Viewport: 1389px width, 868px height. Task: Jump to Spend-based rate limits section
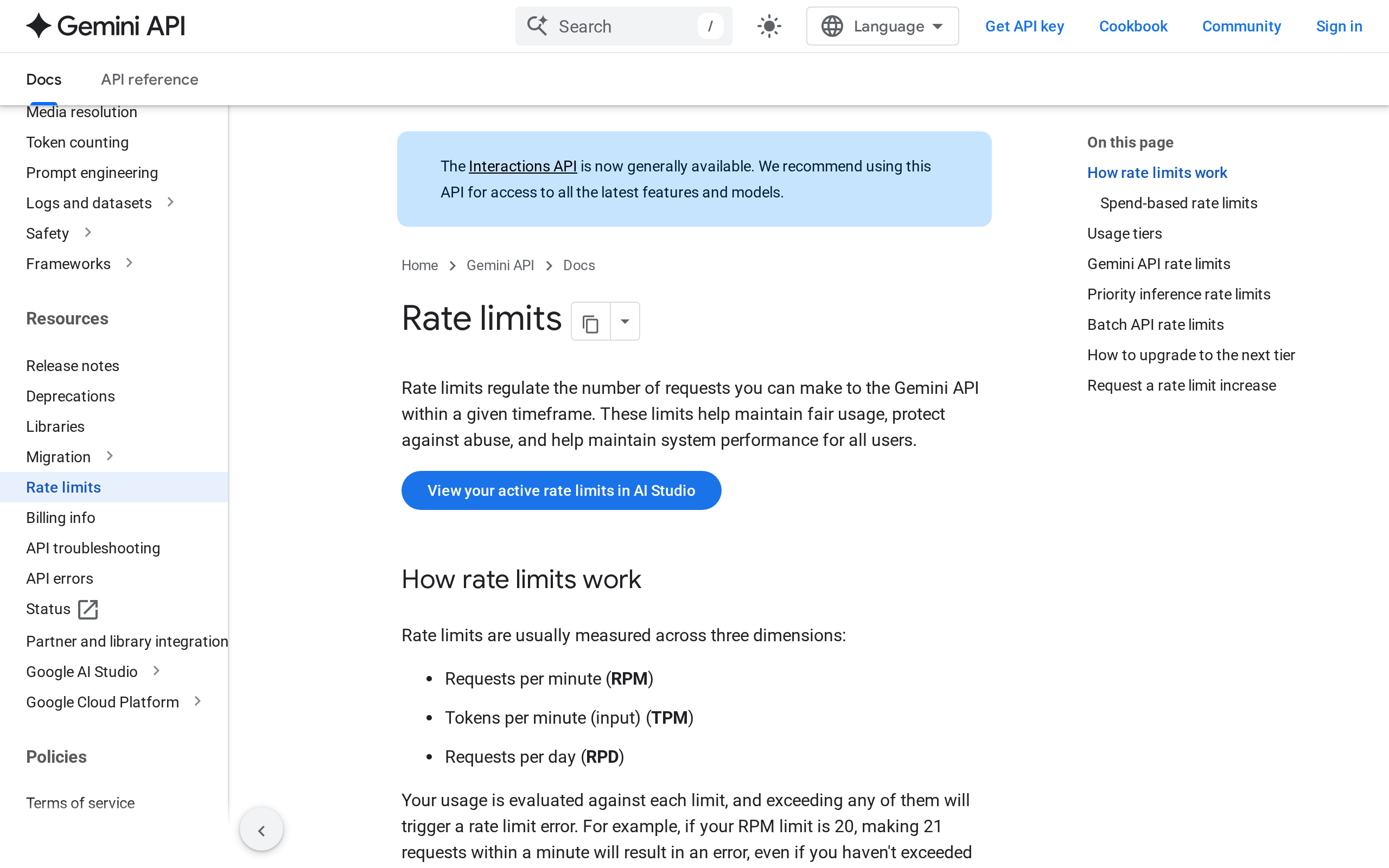[1178, 203]
